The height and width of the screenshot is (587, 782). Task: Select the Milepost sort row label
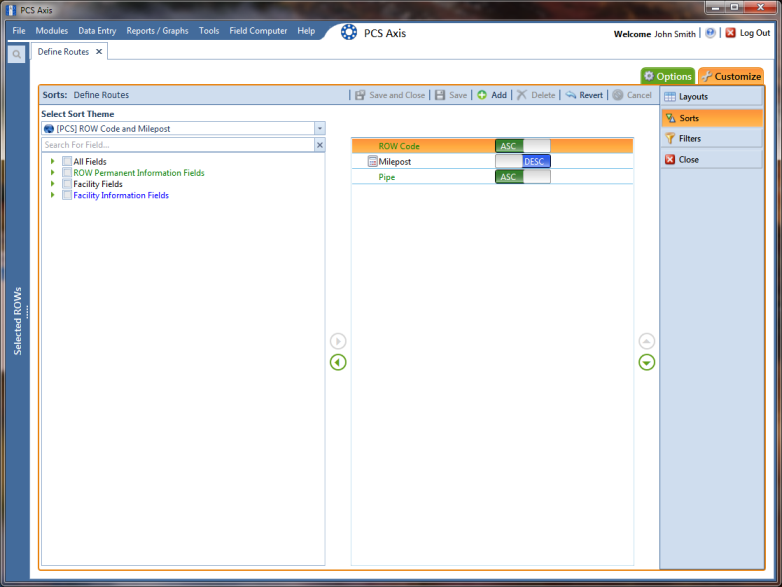click(394, 161)
